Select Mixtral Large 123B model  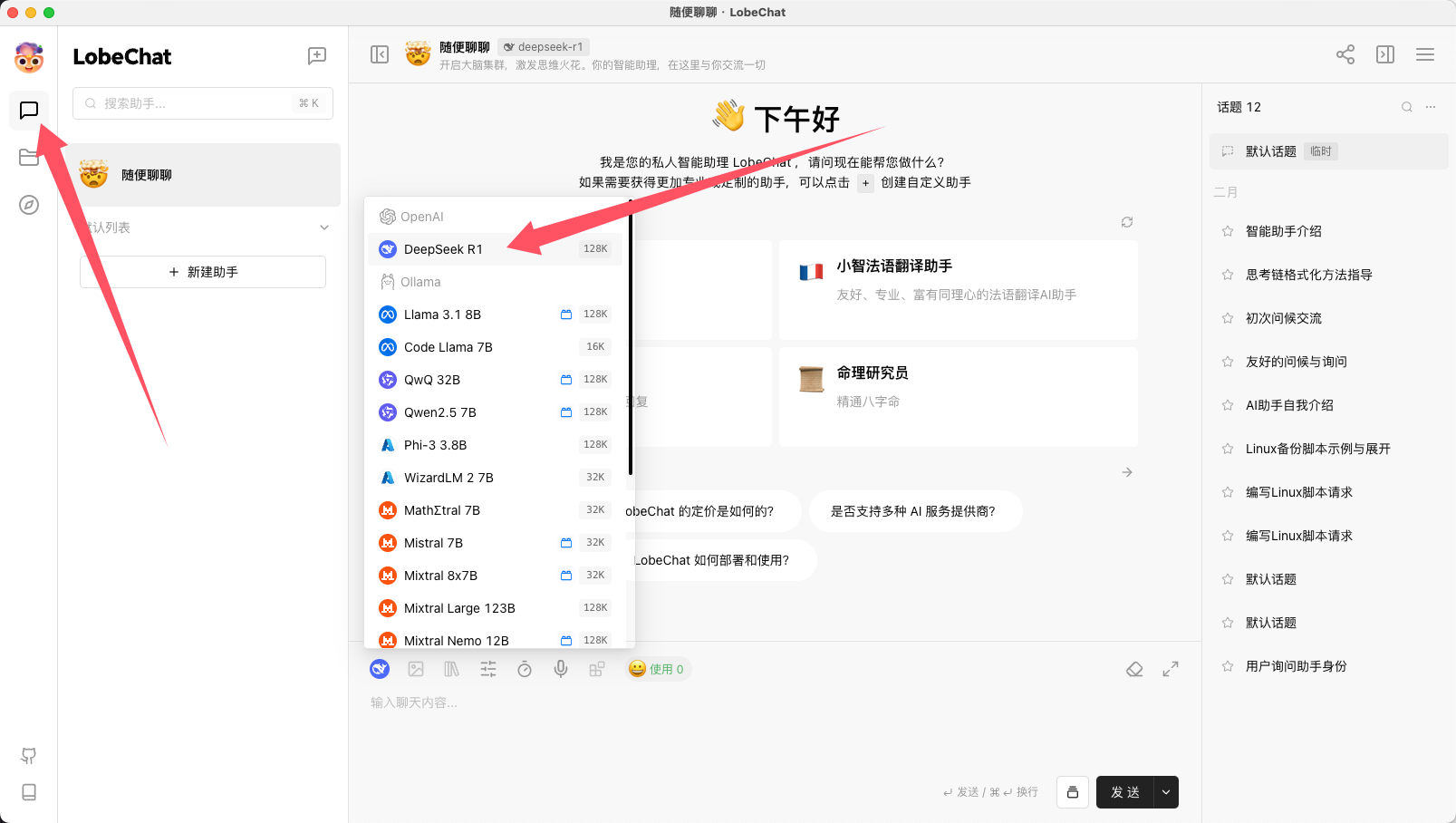click(x=495, y=608)
